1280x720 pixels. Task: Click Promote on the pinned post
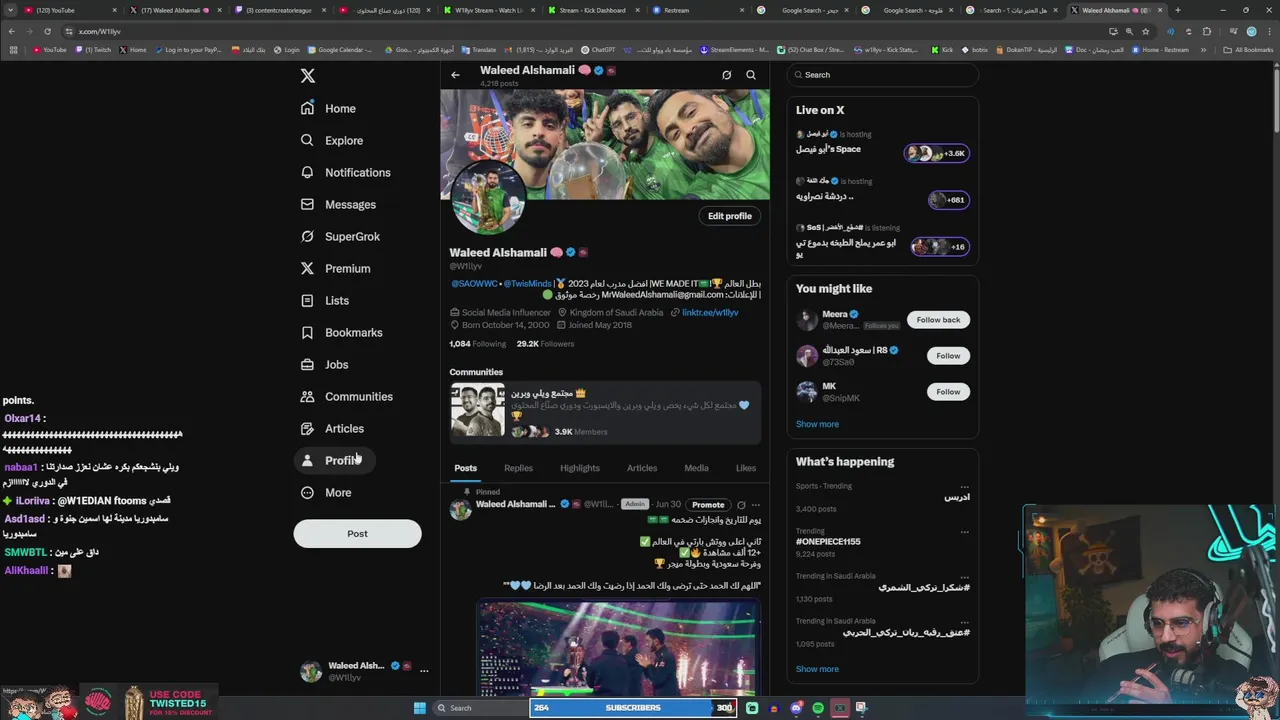[x=708, y=504]
